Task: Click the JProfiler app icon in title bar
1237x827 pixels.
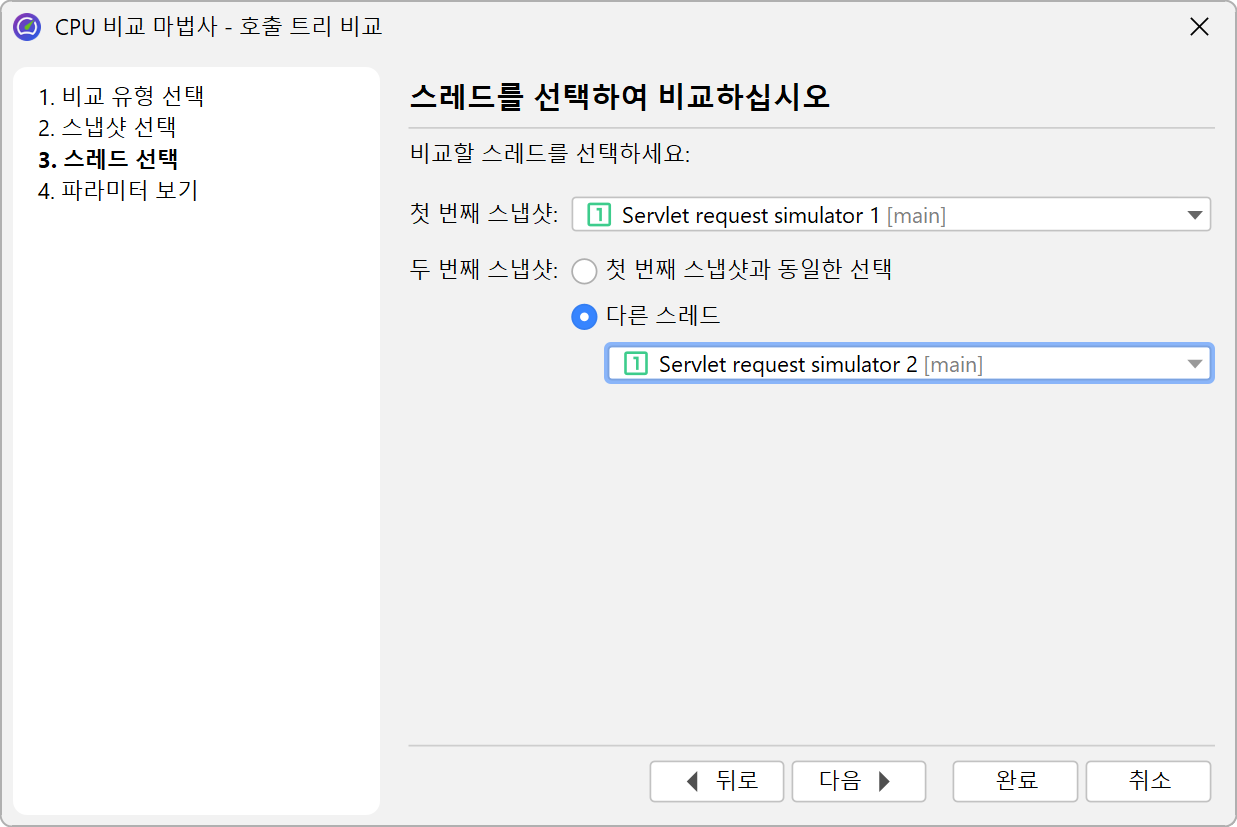Action: [x=26, y=26]
